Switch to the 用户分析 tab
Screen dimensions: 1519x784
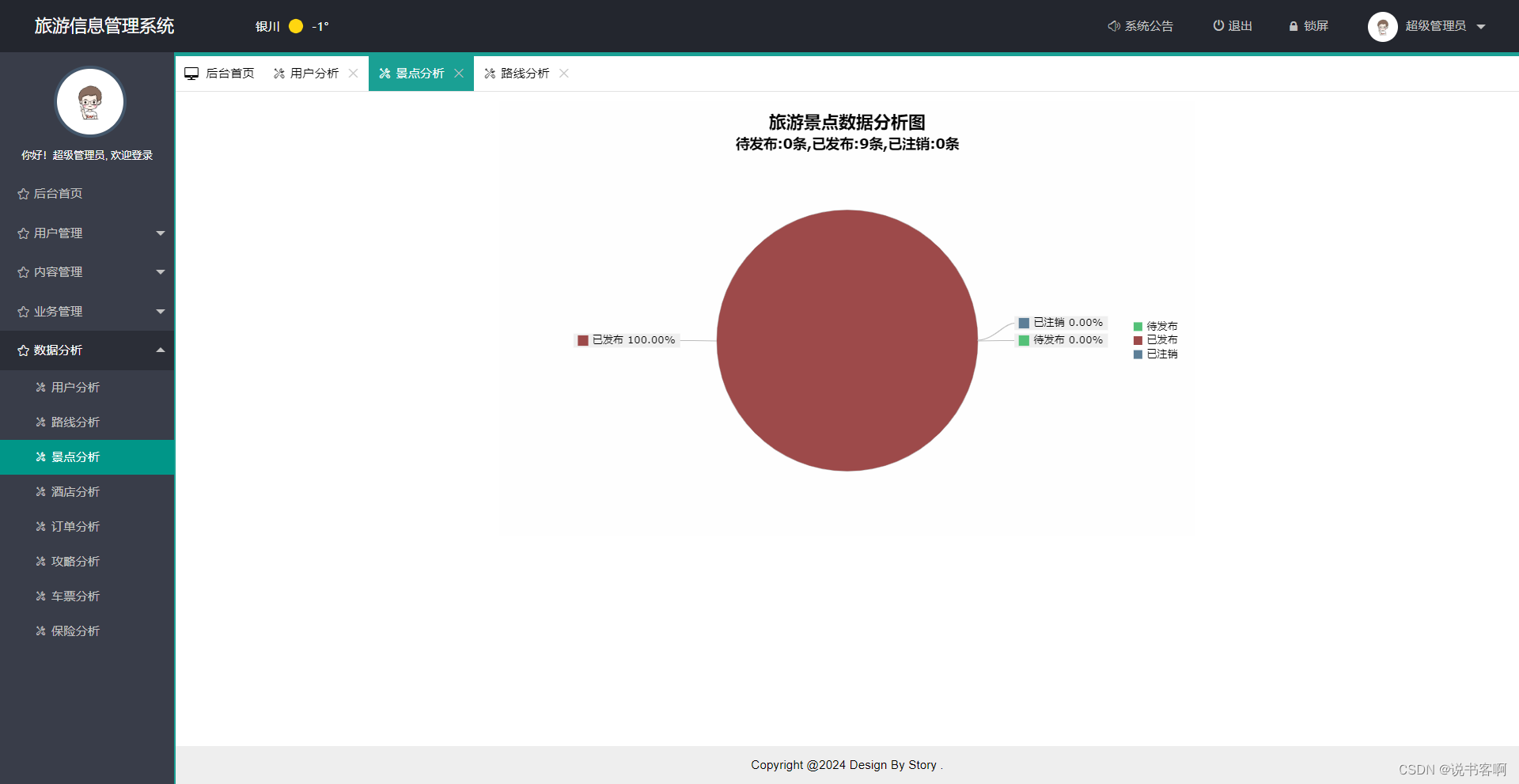(314, 74)
